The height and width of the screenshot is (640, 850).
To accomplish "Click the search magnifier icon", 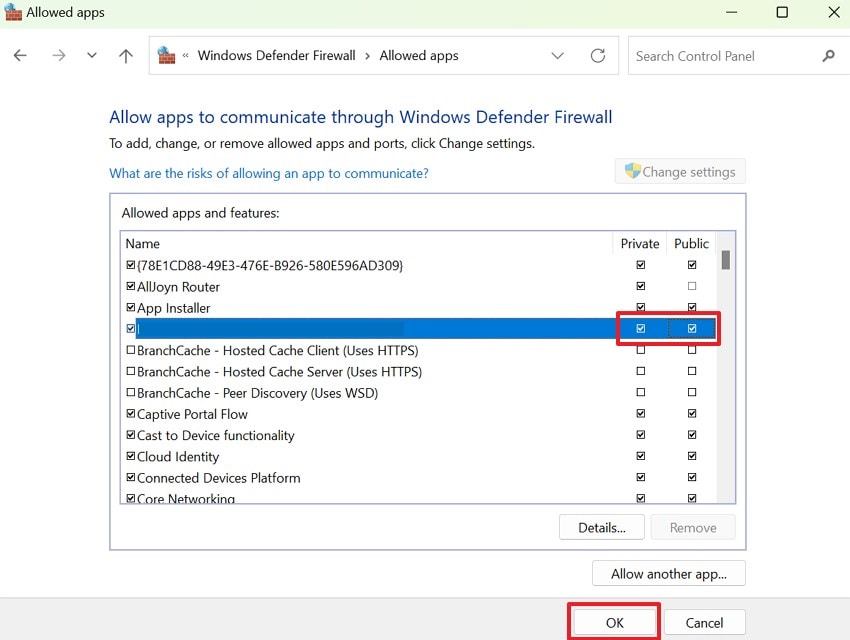I will click(x=828, y=55).
